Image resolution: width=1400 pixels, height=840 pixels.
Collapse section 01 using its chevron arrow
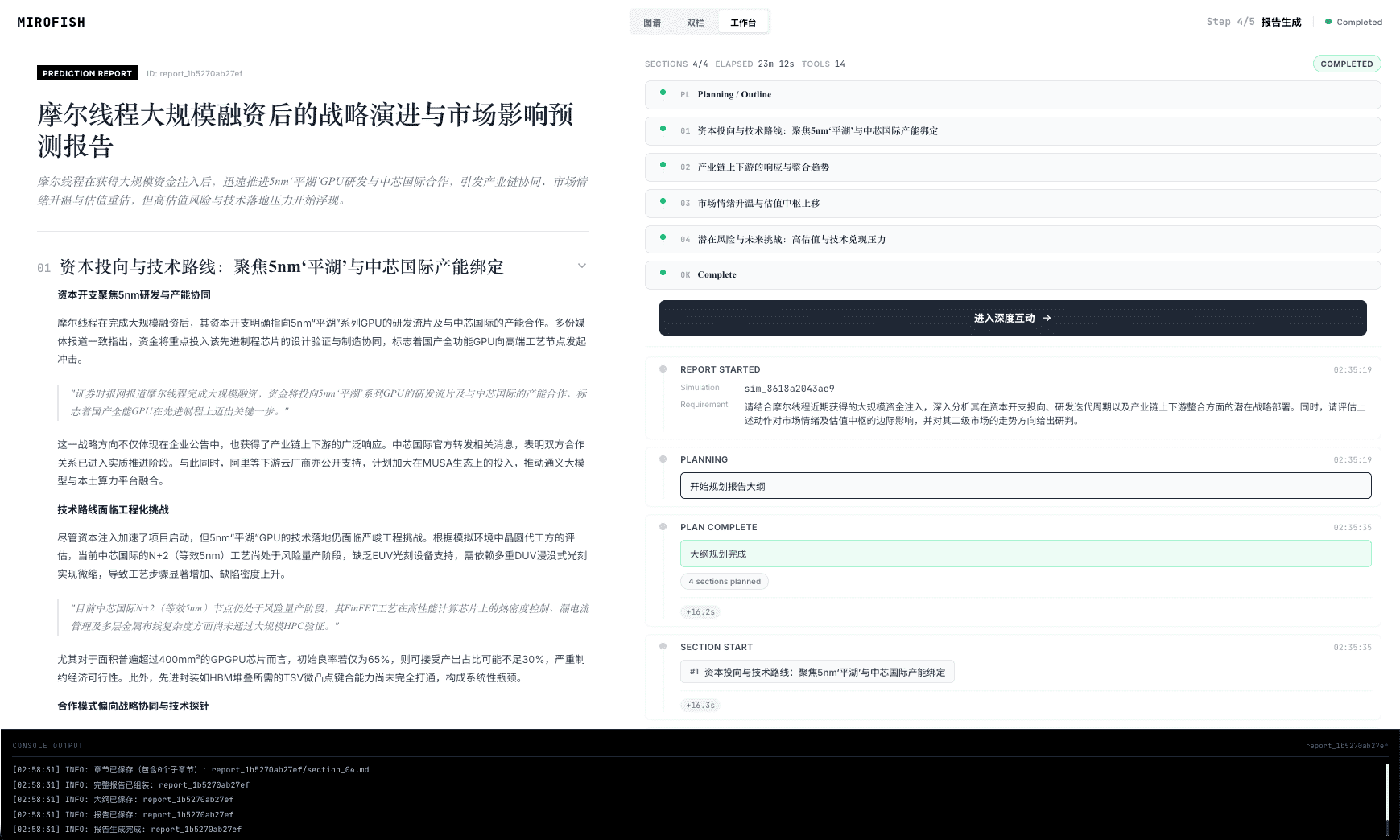(582, 266)
